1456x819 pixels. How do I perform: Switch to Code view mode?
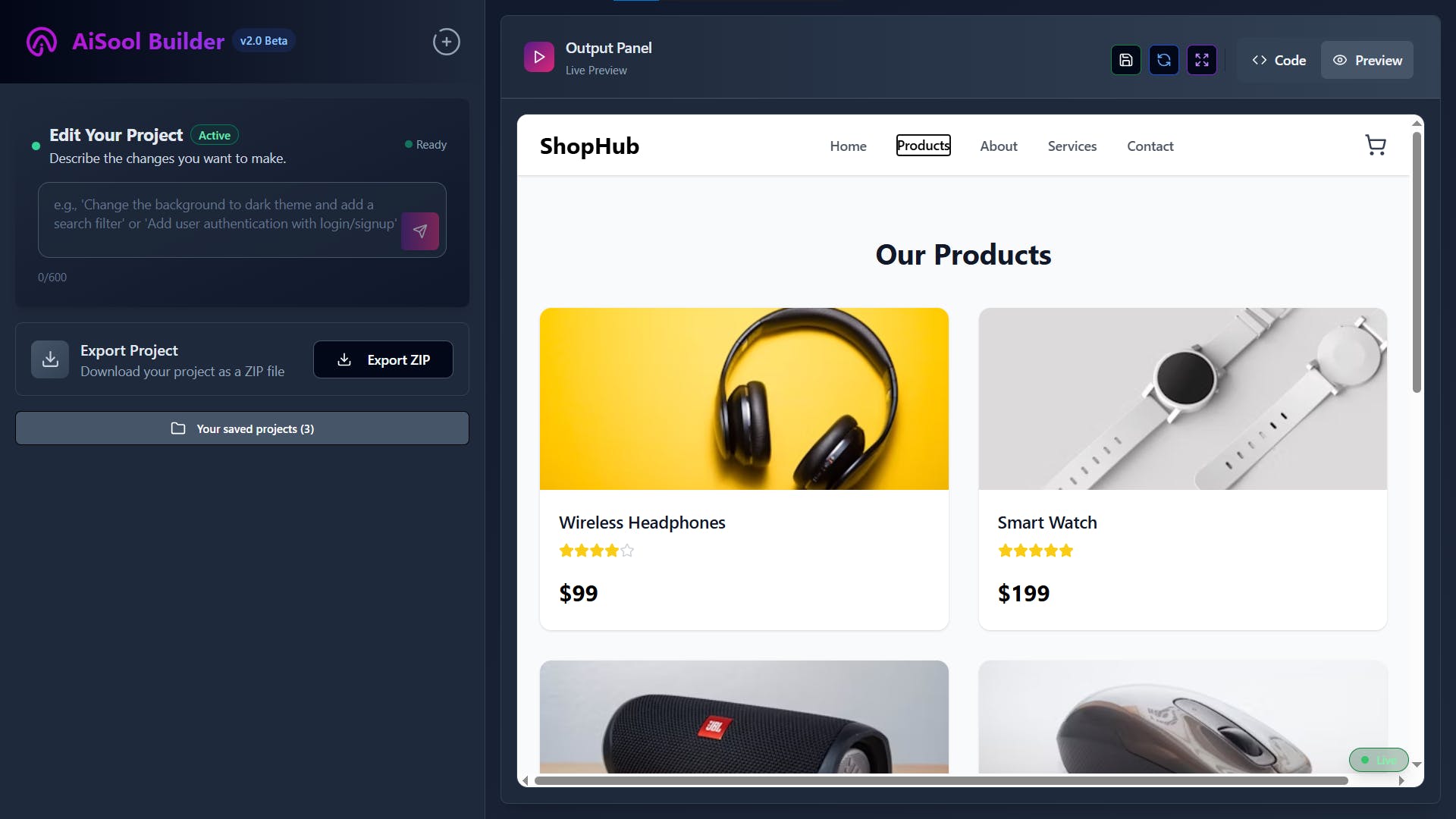(x=1279, y=60)
